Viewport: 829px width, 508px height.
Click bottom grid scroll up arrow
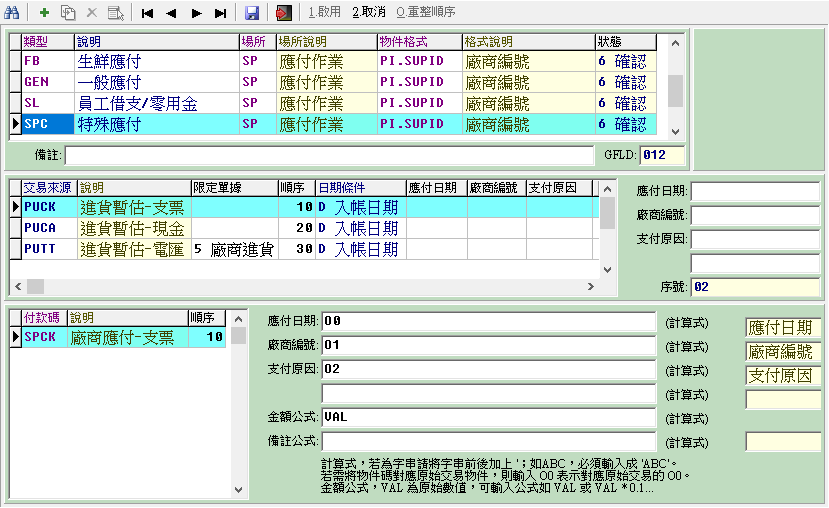[x=238, y=319]
